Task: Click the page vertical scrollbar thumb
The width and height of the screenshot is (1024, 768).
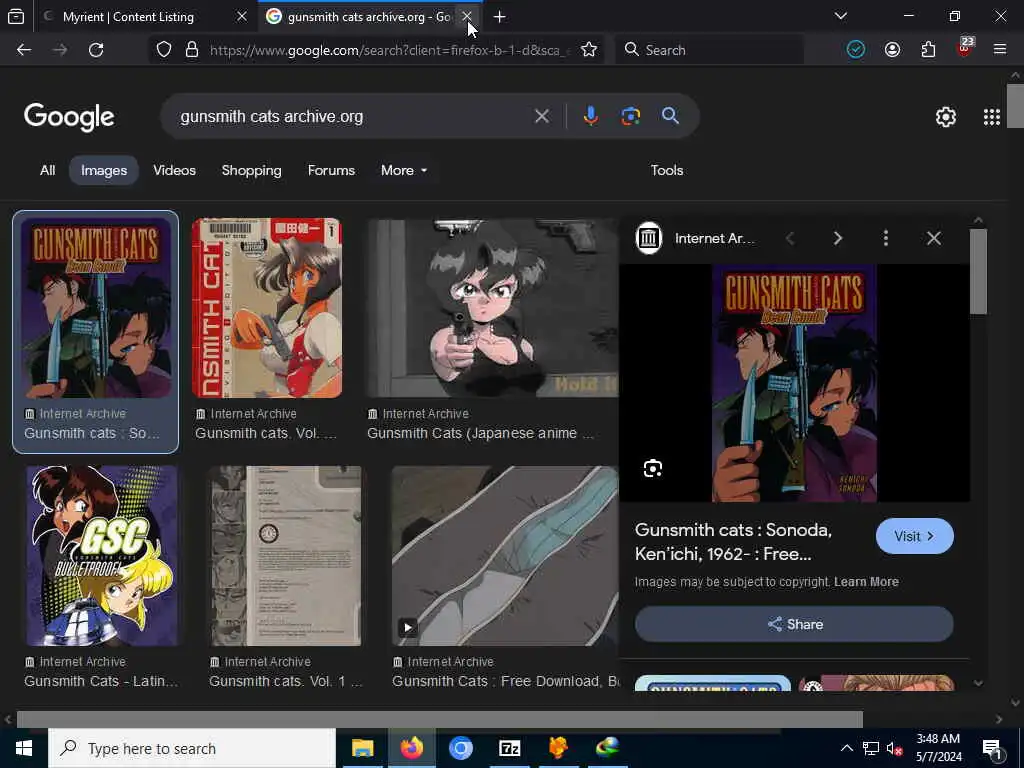Action: (1015, 106)
